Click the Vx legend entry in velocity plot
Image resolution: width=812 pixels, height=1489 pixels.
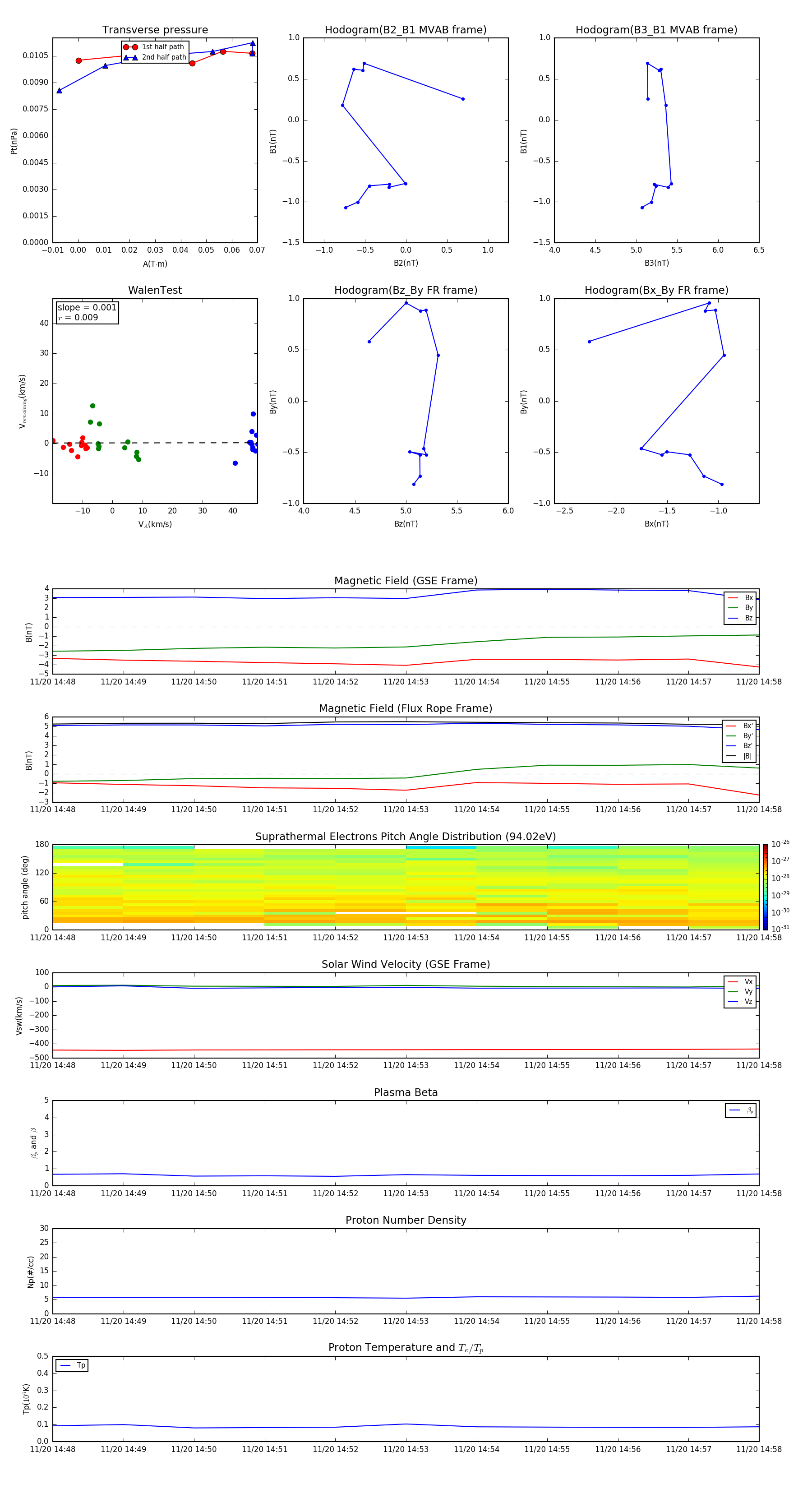click(x=740, y=981)
